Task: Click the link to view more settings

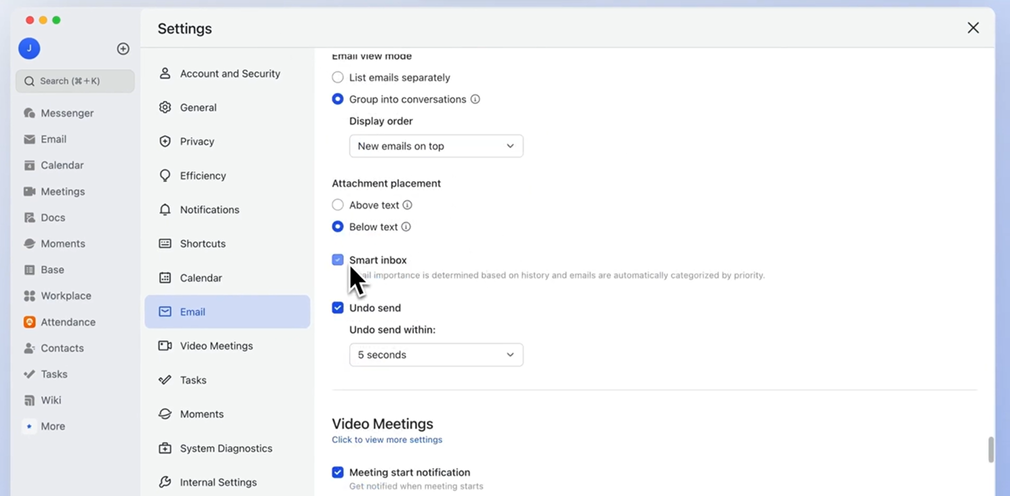Action: pos(387,440)
